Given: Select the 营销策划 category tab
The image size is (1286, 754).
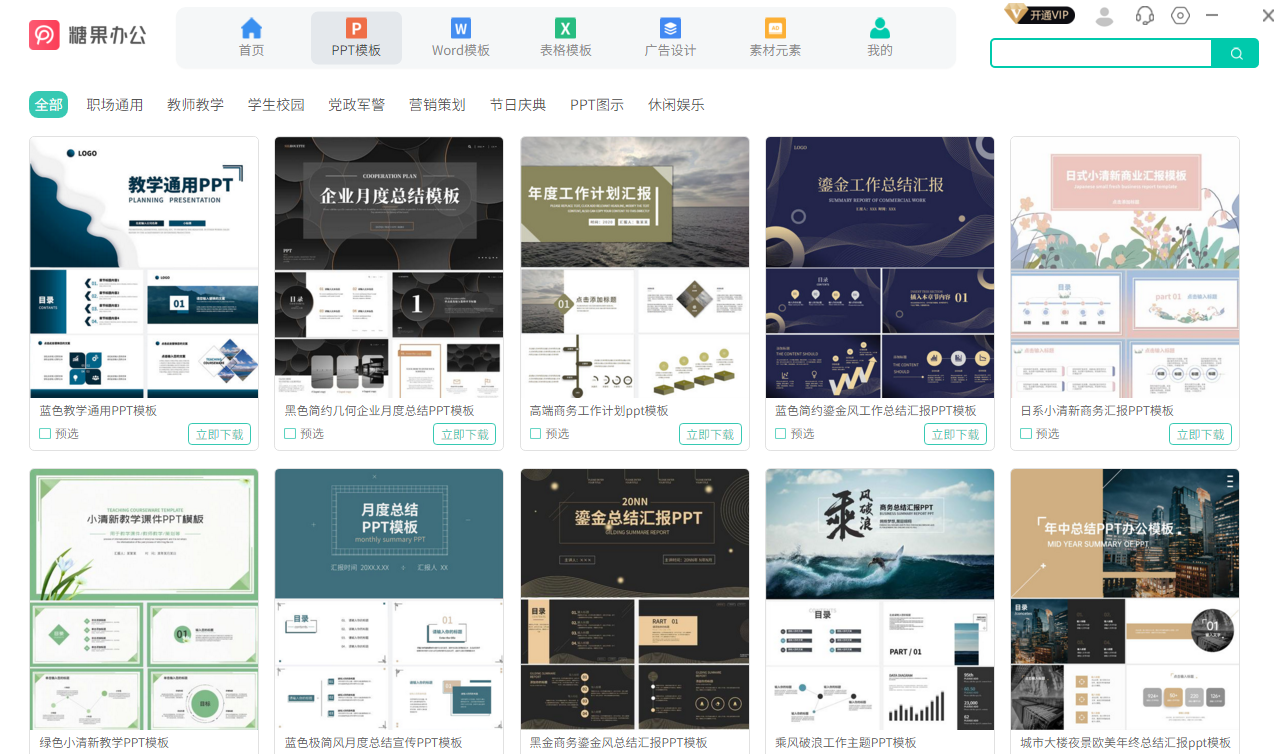Looking at the screenshot, I should click(437, 104).
